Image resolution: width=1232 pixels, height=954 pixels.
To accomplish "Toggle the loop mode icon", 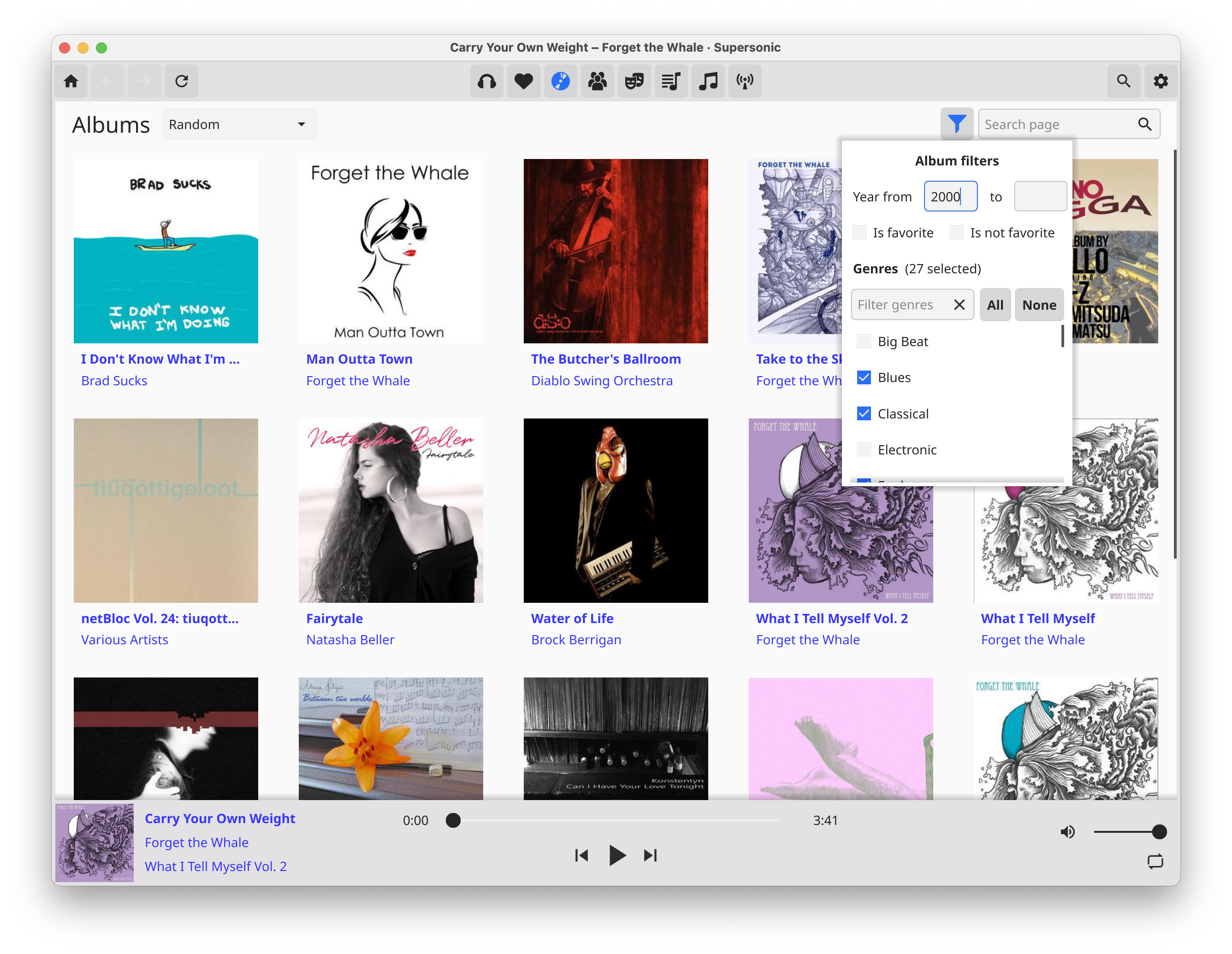I will (1155, 861).
